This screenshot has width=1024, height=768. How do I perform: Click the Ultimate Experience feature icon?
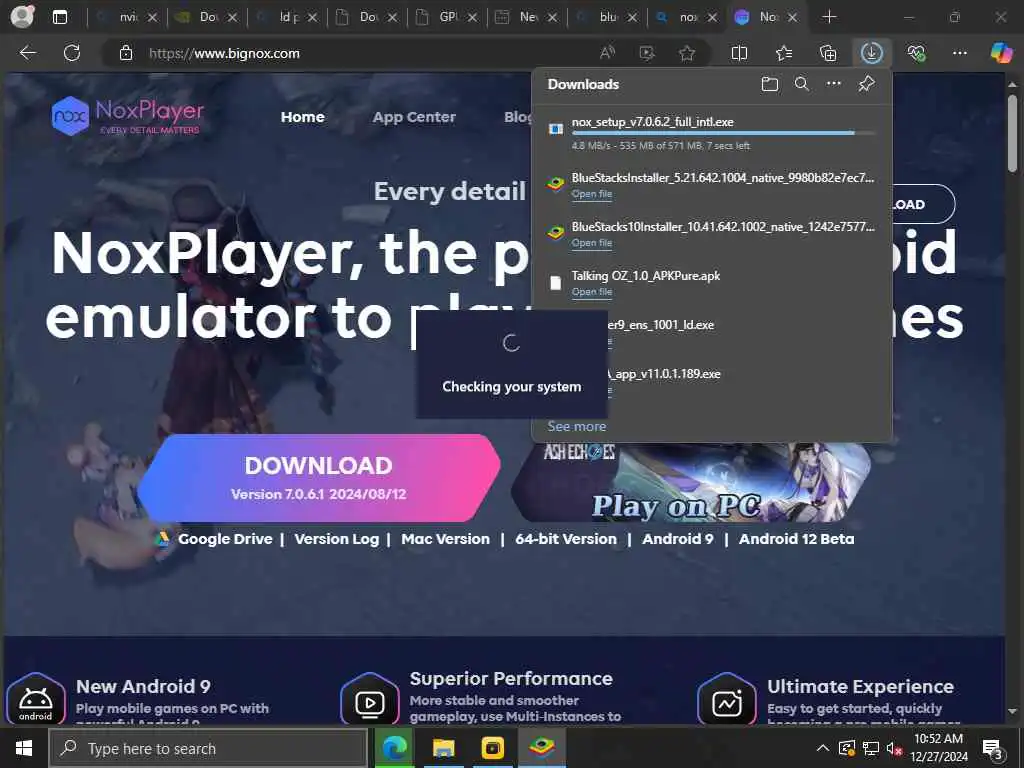tap(726, 701)
